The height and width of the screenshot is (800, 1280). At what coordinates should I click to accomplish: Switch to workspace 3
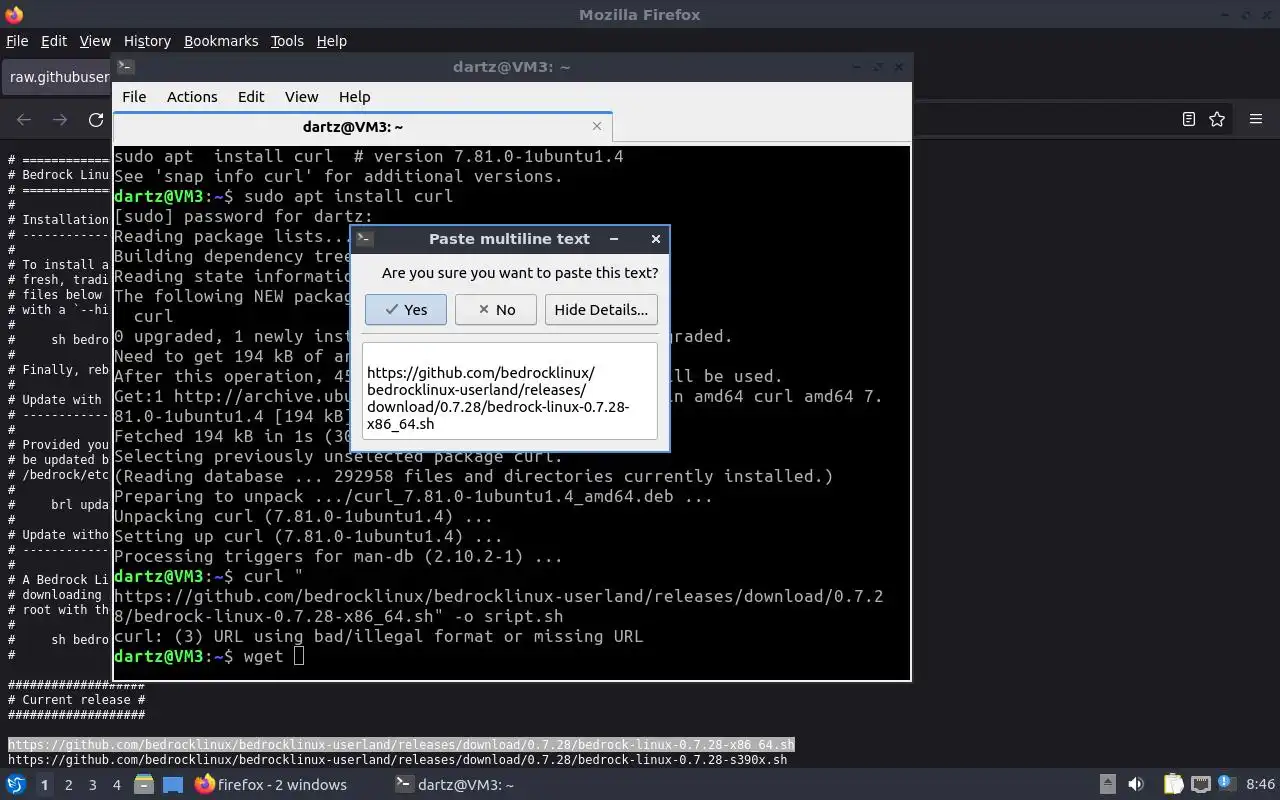(x=92, y=785)
